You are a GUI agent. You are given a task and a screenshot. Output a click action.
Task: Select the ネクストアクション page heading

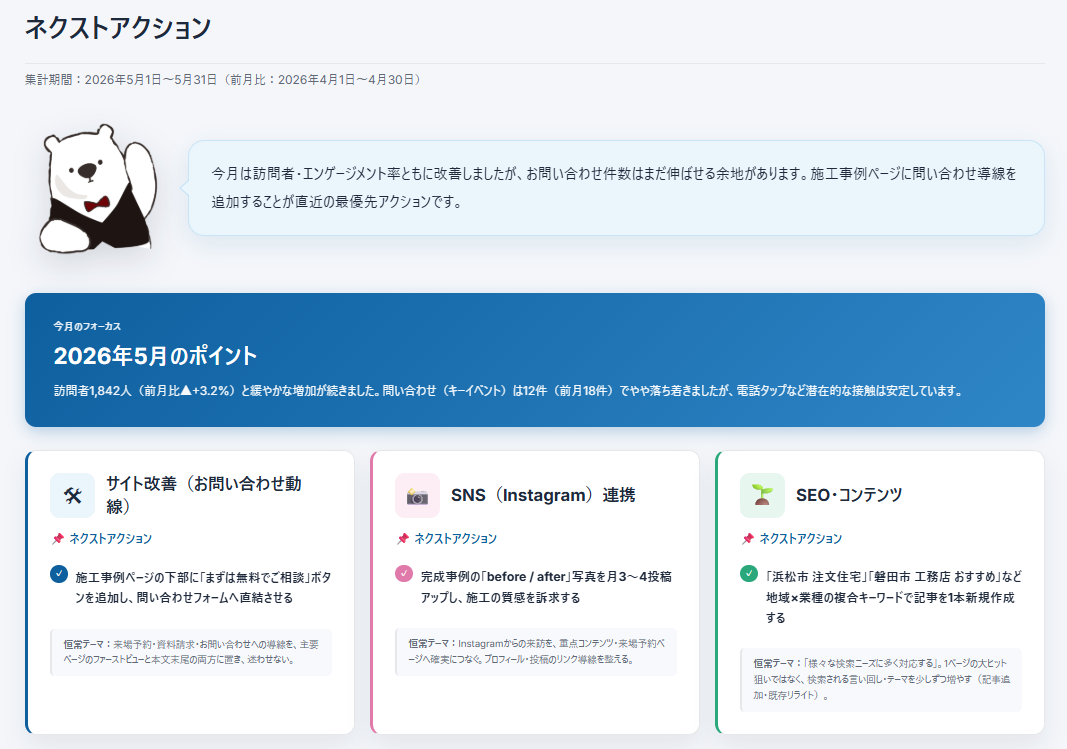tap(118, 28)
